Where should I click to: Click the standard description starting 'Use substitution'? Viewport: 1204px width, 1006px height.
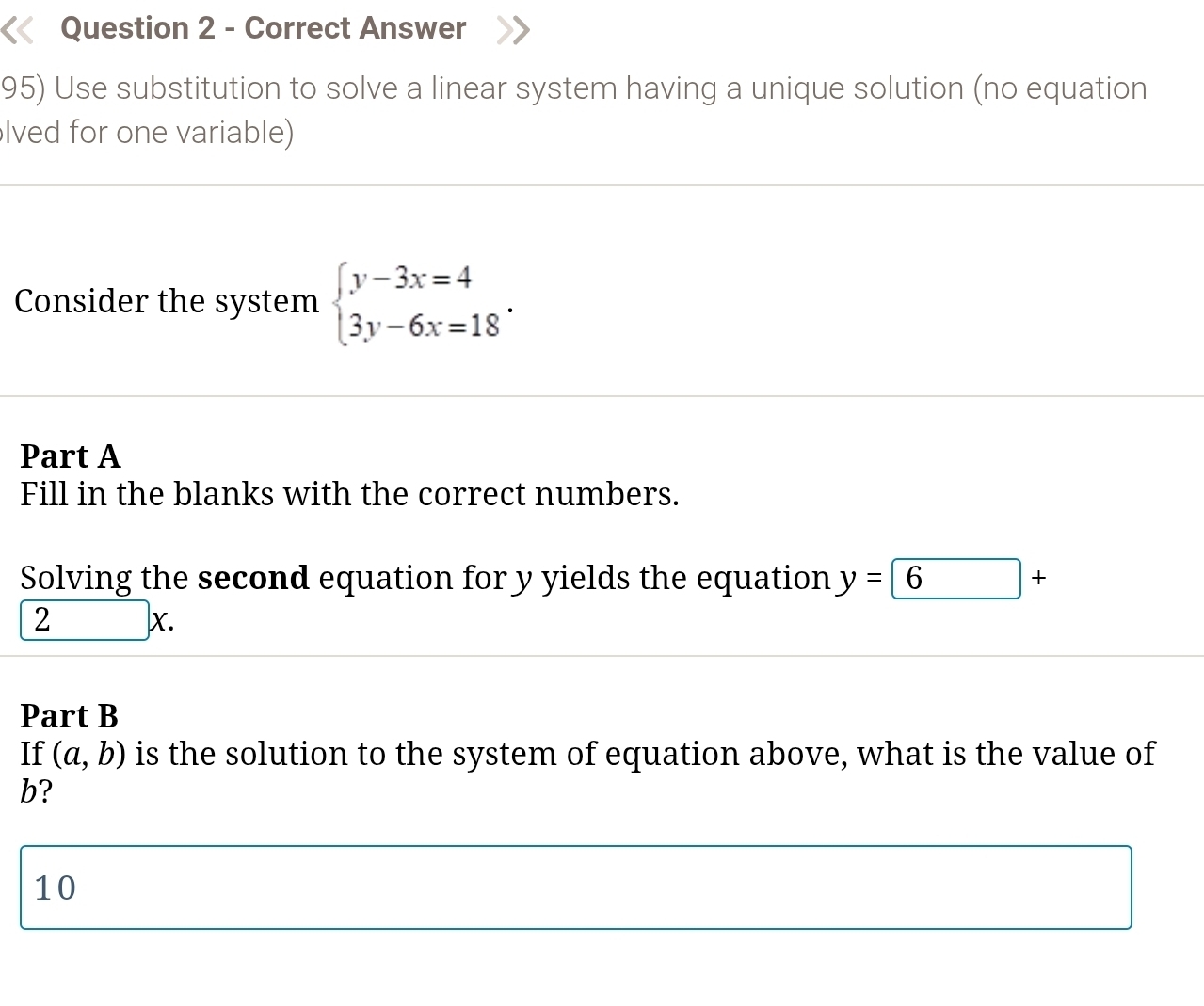click(x=601, y=88)
